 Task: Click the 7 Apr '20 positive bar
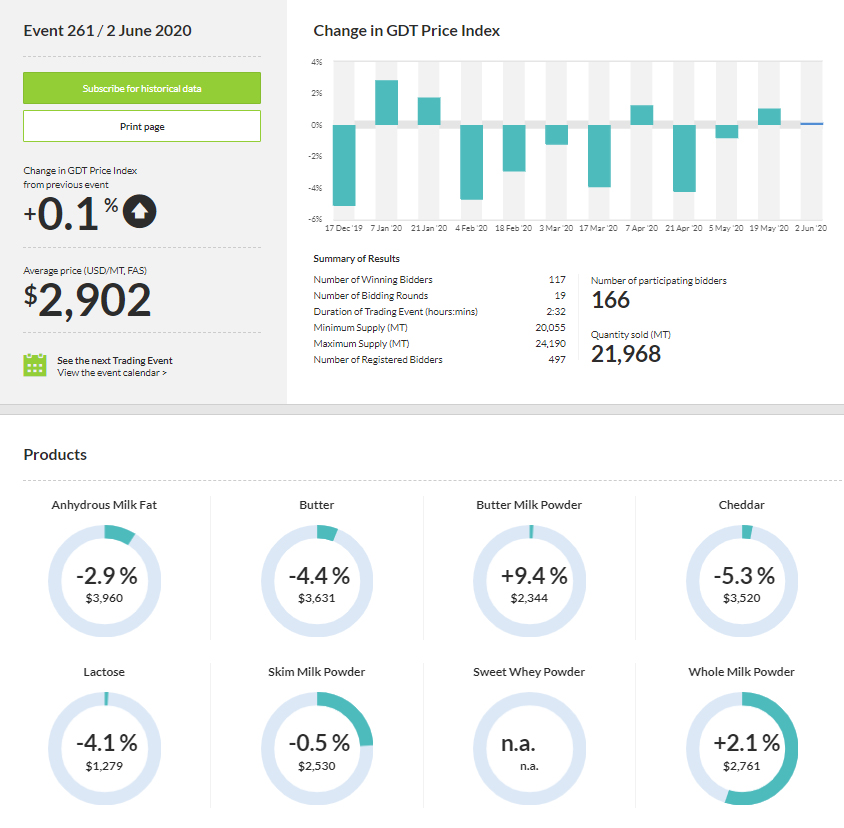[x=641, y=115]
